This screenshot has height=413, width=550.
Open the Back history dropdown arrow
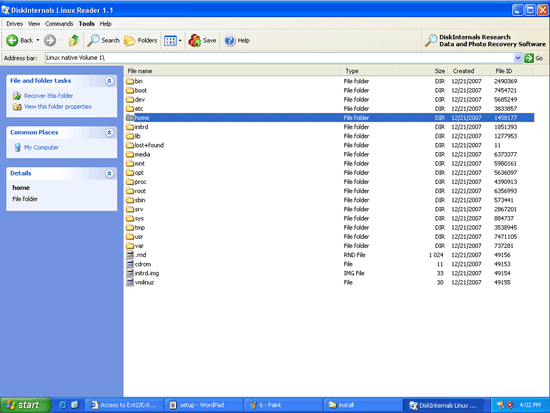click(x=38, y=40)
